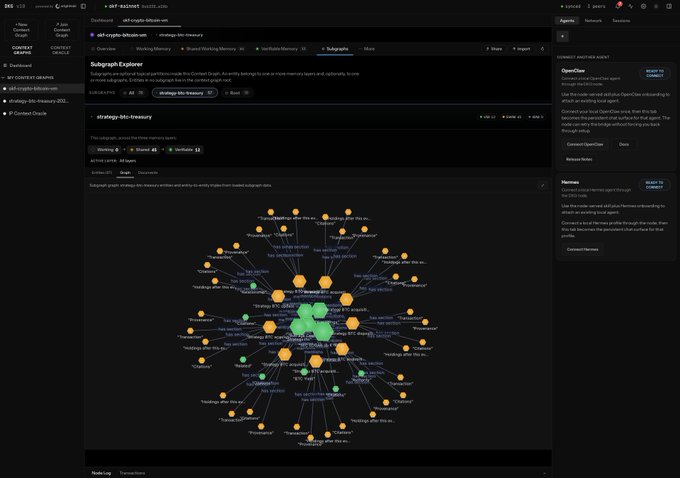Click the SWM 45 badge
This screenshot has width=680, height=478.
pyautogui.click(x=512, y=117)
